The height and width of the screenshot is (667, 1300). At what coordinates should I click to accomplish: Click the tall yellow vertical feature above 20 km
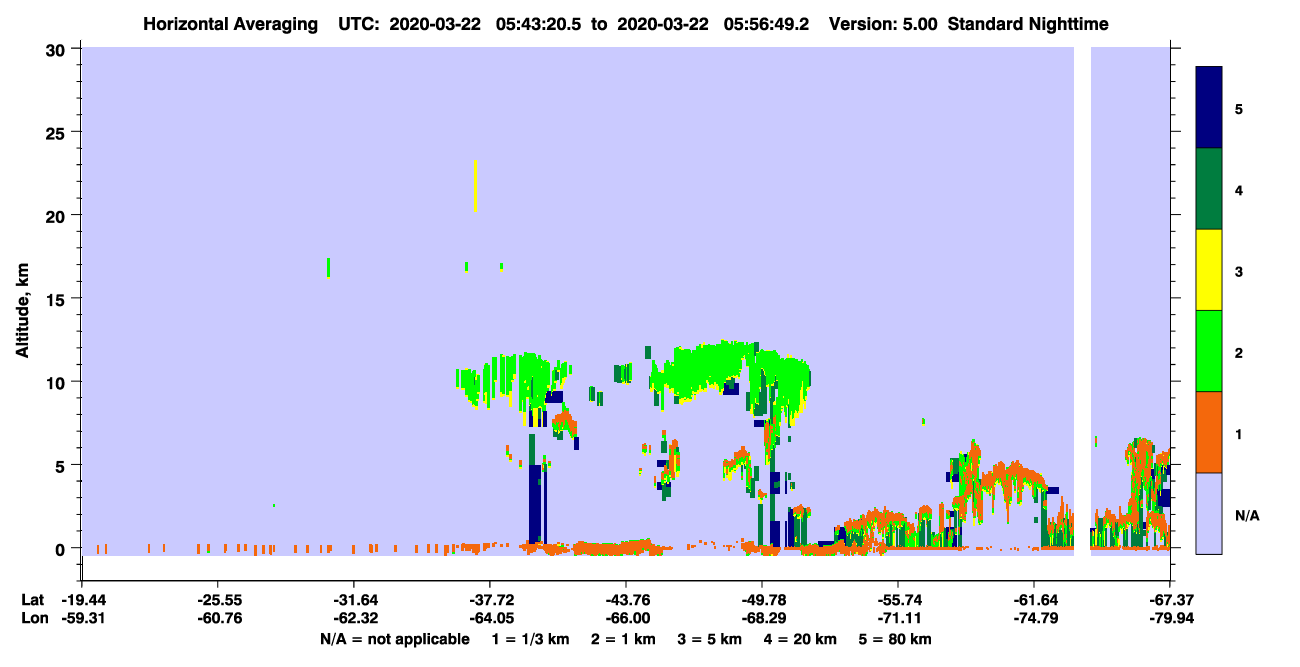click(x=475, y=185)
